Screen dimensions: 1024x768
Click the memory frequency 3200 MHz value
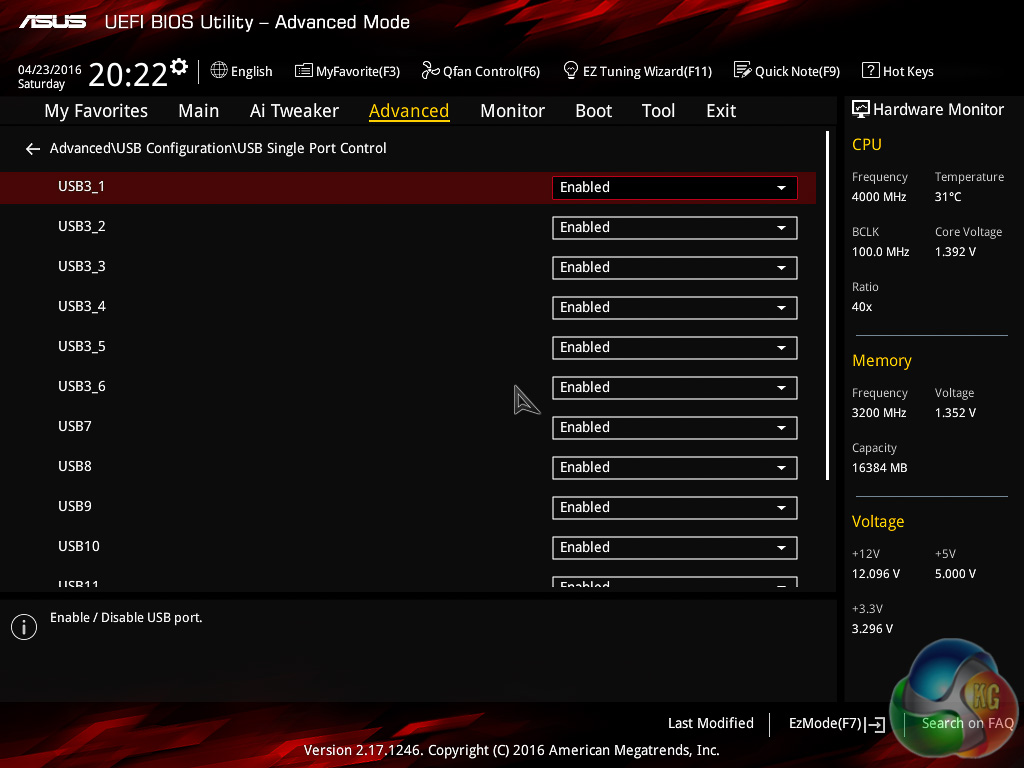pyautogui.click(x=879, y=413)
